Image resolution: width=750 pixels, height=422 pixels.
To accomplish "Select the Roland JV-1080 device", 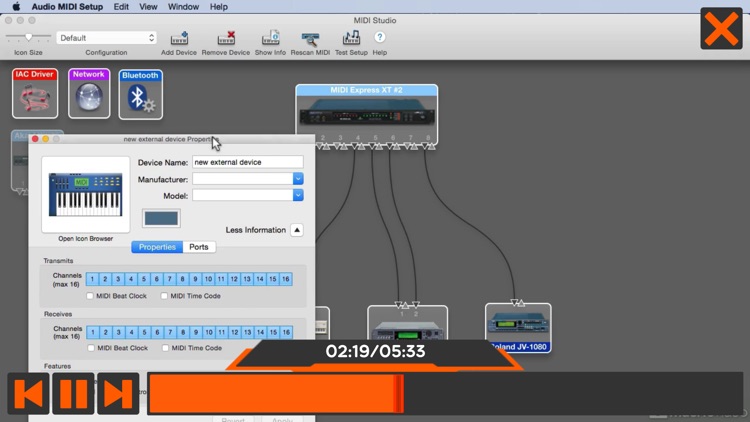I will (x=518, y=328).
